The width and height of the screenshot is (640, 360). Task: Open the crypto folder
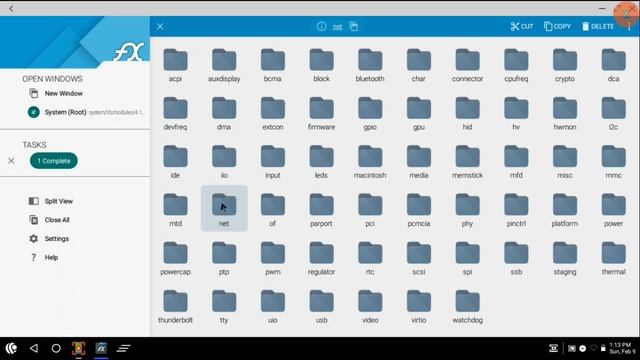coord(564,65)
